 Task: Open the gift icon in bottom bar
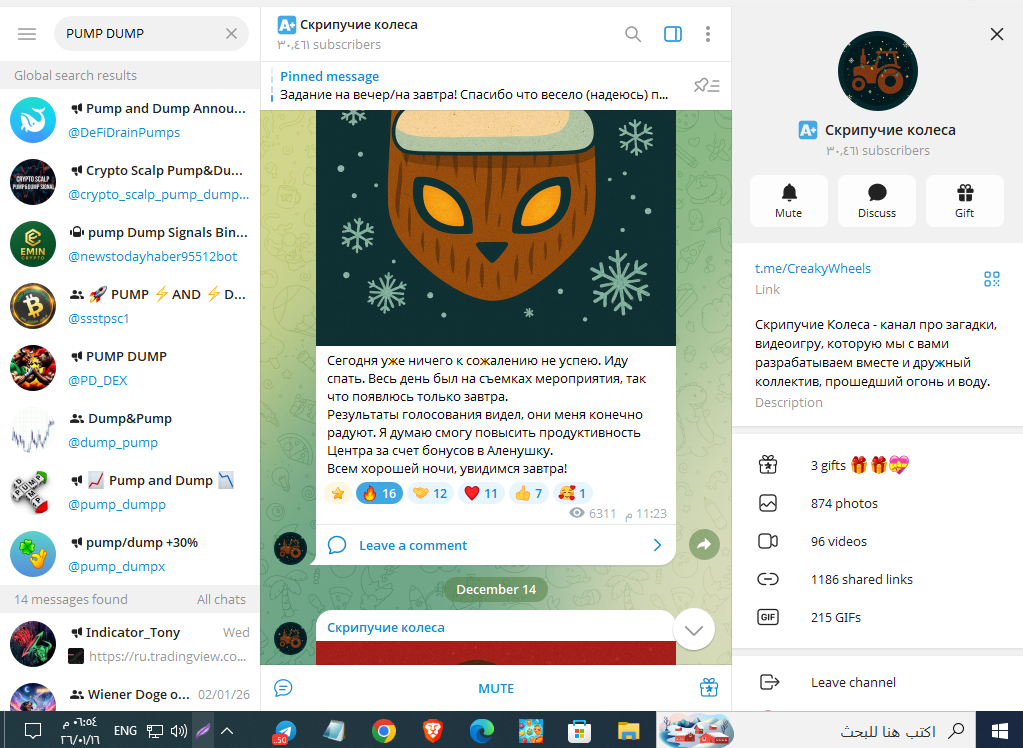(x=709, y=688)
